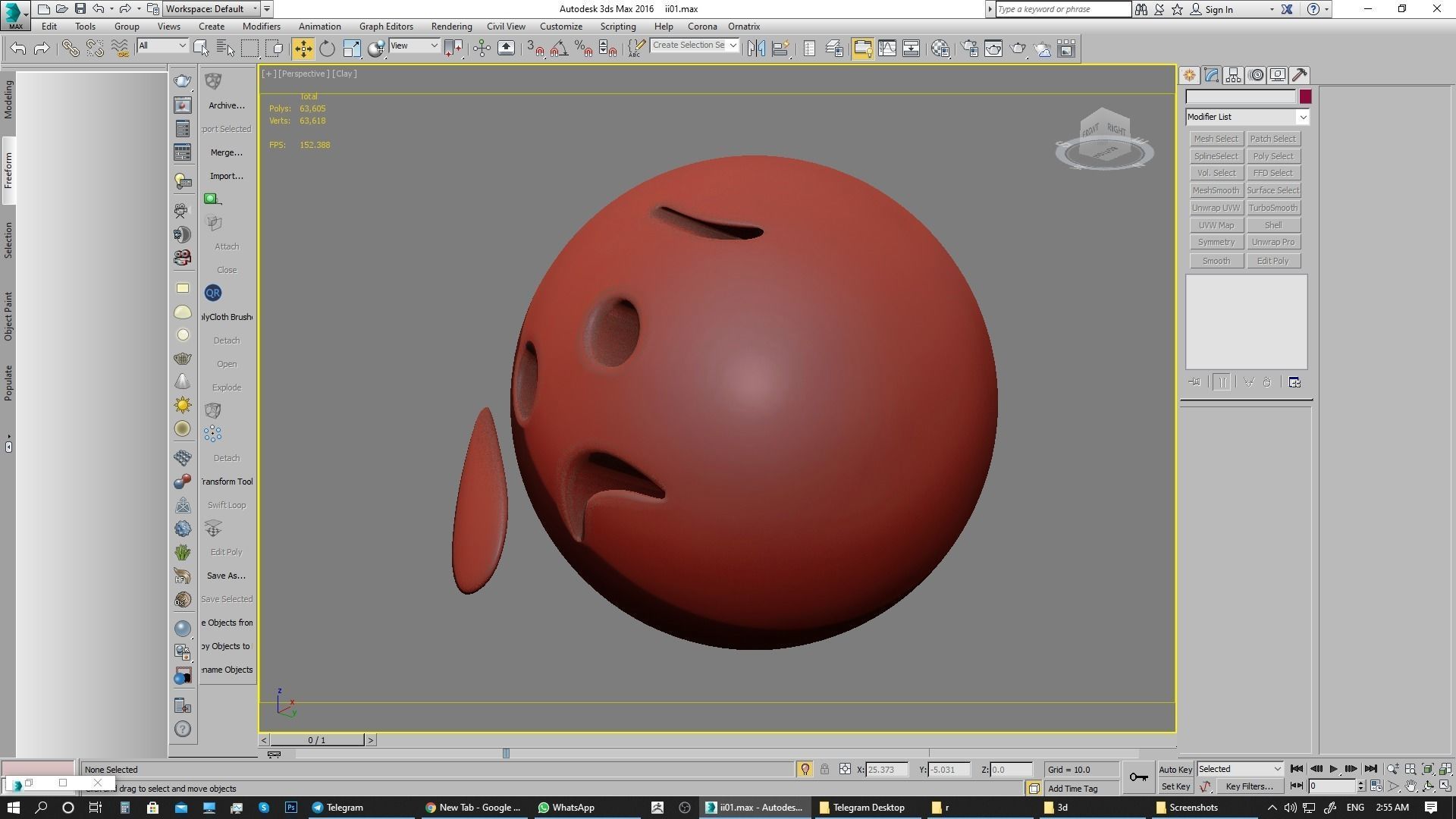This screenshot has width=1456, height=819.
Task: Click the time slider 0 / 1 handle
Action: 317,740
